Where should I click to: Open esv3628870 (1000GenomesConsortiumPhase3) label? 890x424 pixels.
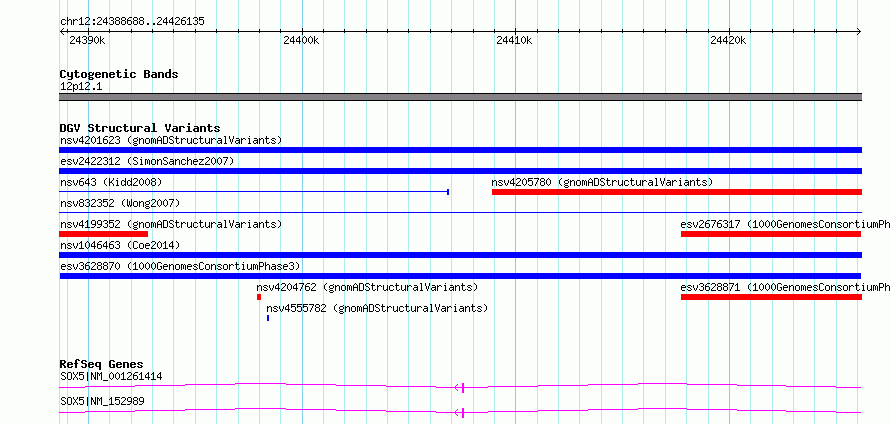point(180,266)
